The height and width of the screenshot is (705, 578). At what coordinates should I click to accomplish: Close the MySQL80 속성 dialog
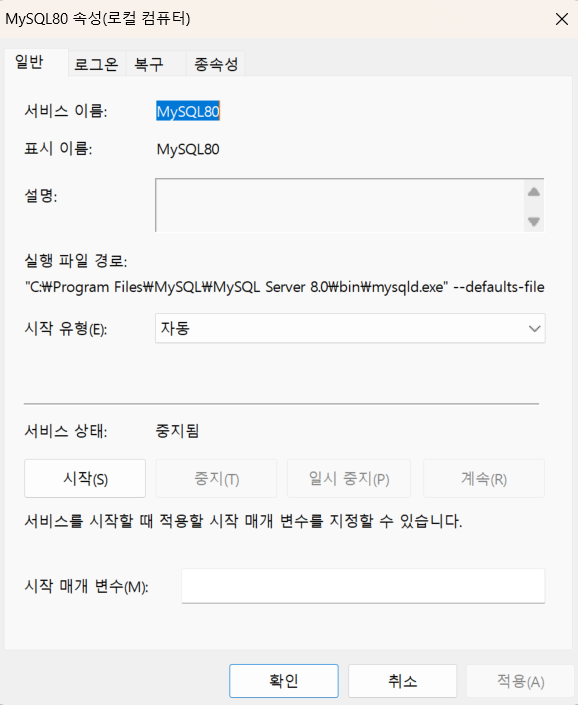[x=562, y=19]
